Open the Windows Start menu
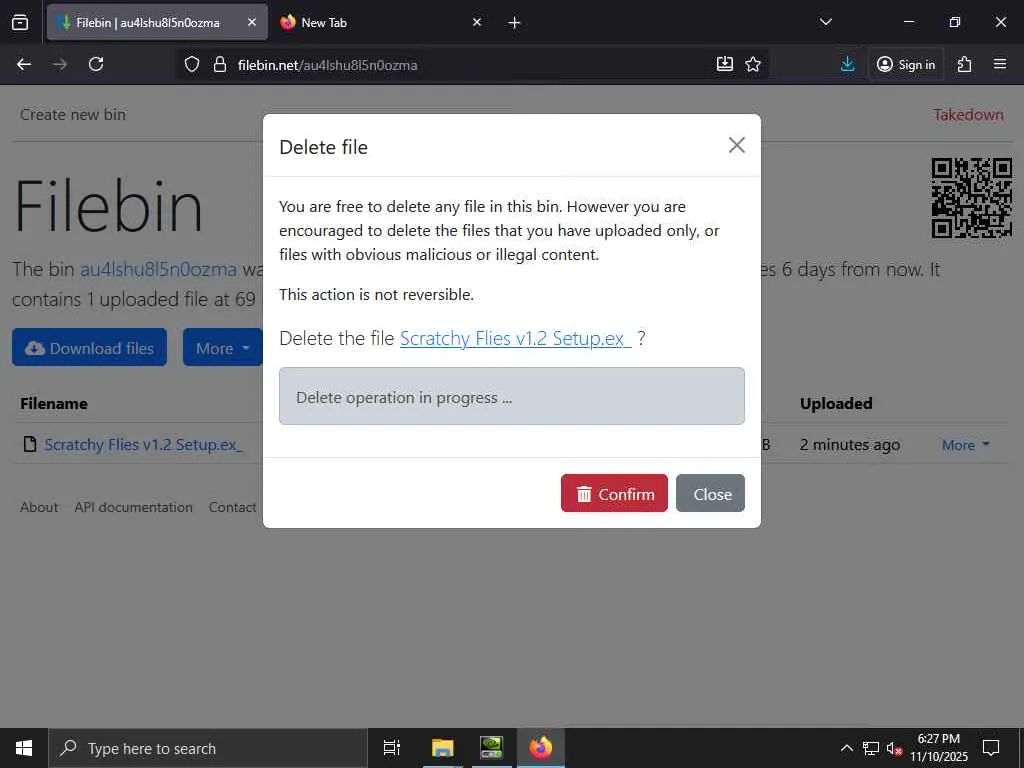1024x768 pixels. (24, 748)
